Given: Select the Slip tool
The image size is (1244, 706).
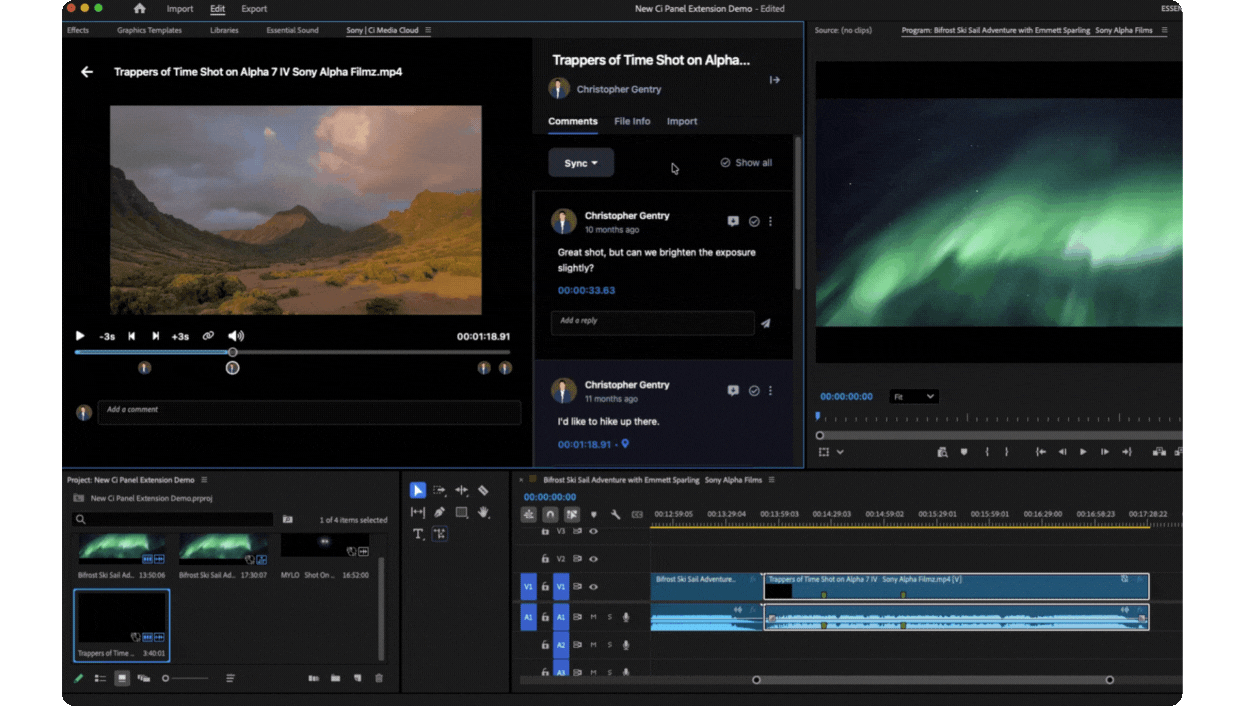Looking at the screenshot, I should coord(418,512).
